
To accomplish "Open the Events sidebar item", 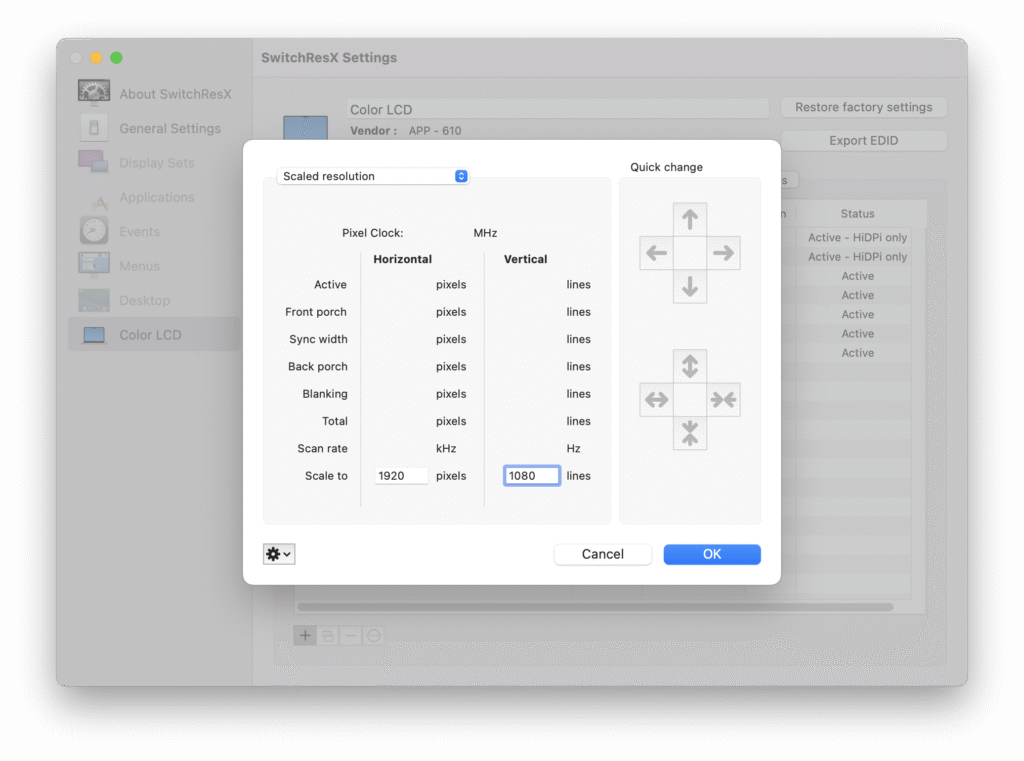I will click(155, 232).
